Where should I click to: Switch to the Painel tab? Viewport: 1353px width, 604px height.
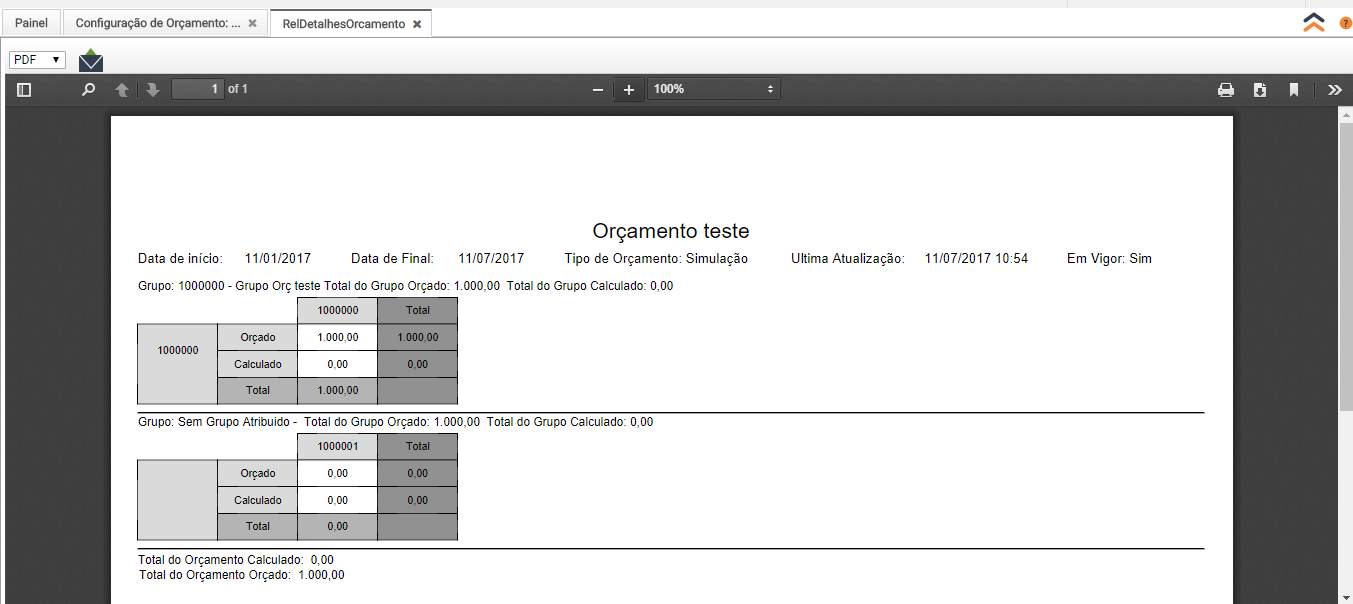tap(31, 23)
